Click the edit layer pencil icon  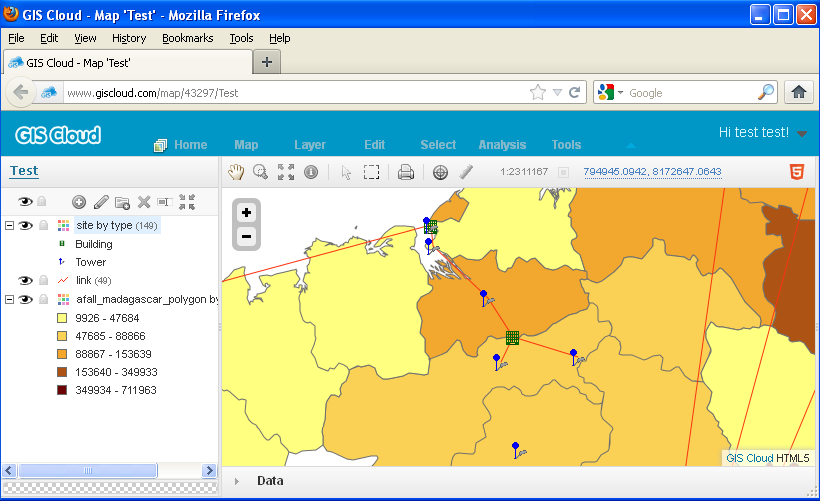(x=101, y=202)
